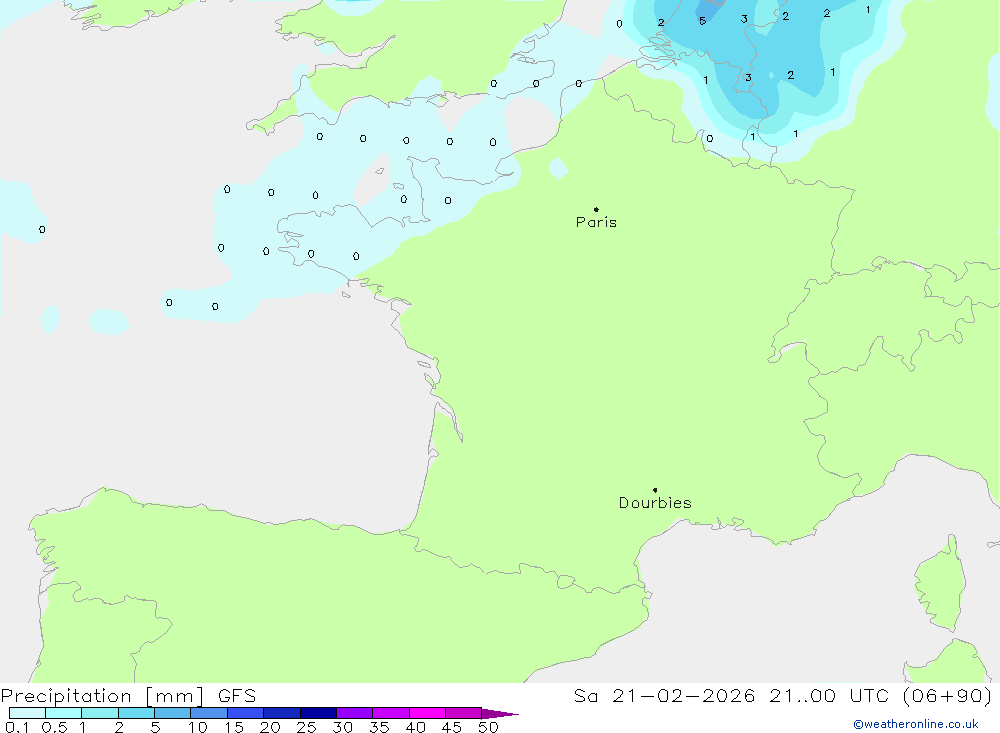Click the Dourbies location label
The width and height of the screenshot is (1000, 733).
655,503
